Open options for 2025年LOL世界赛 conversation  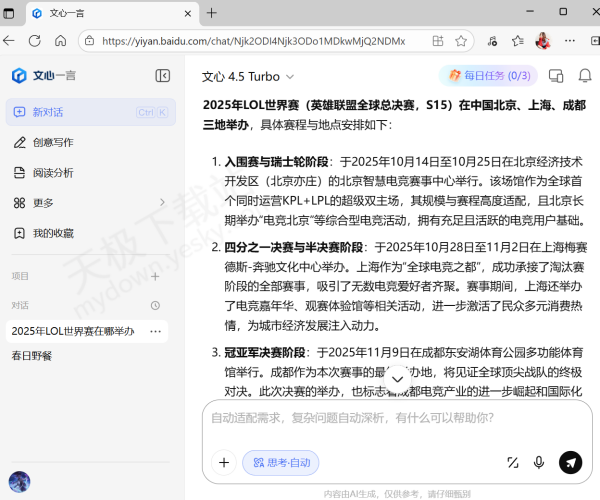tap(155, 331)
